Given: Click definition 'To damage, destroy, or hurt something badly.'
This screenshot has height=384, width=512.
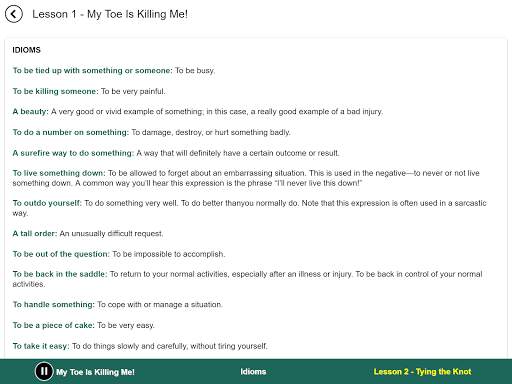Looking at the screenshot, I should 211,132.
